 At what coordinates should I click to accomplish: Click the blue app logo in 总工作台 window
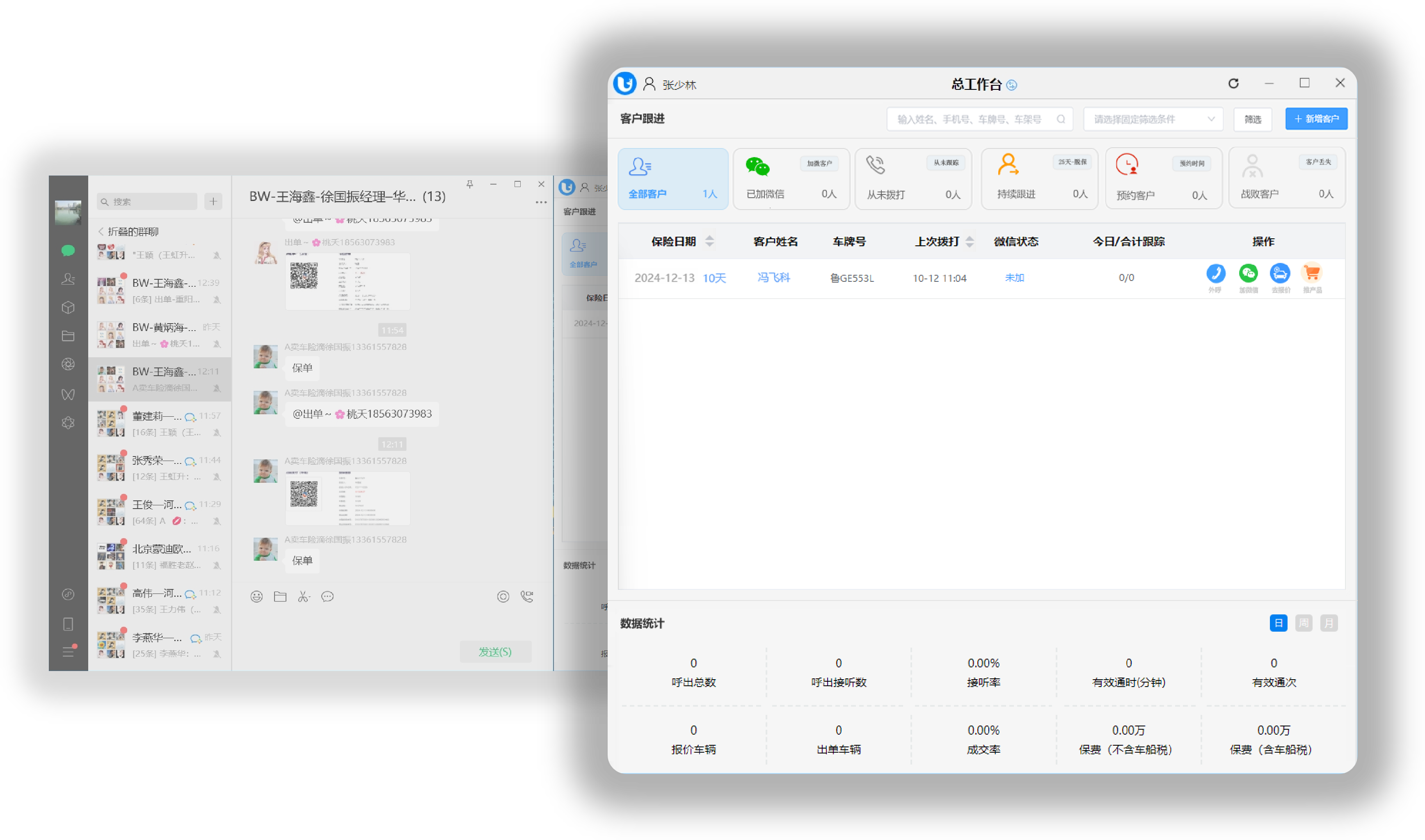point(624,84)
